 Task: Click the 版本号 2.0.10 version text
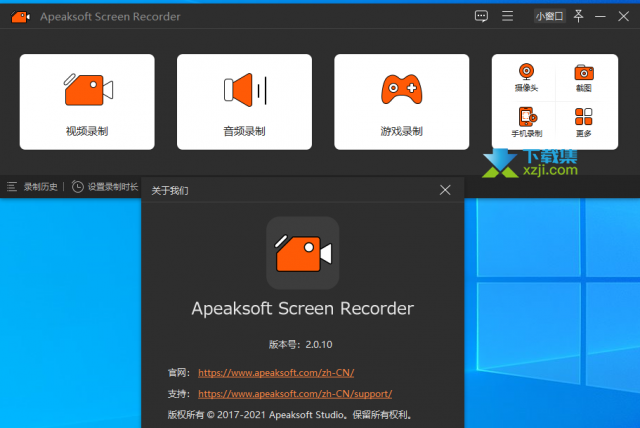coord(300,344)
